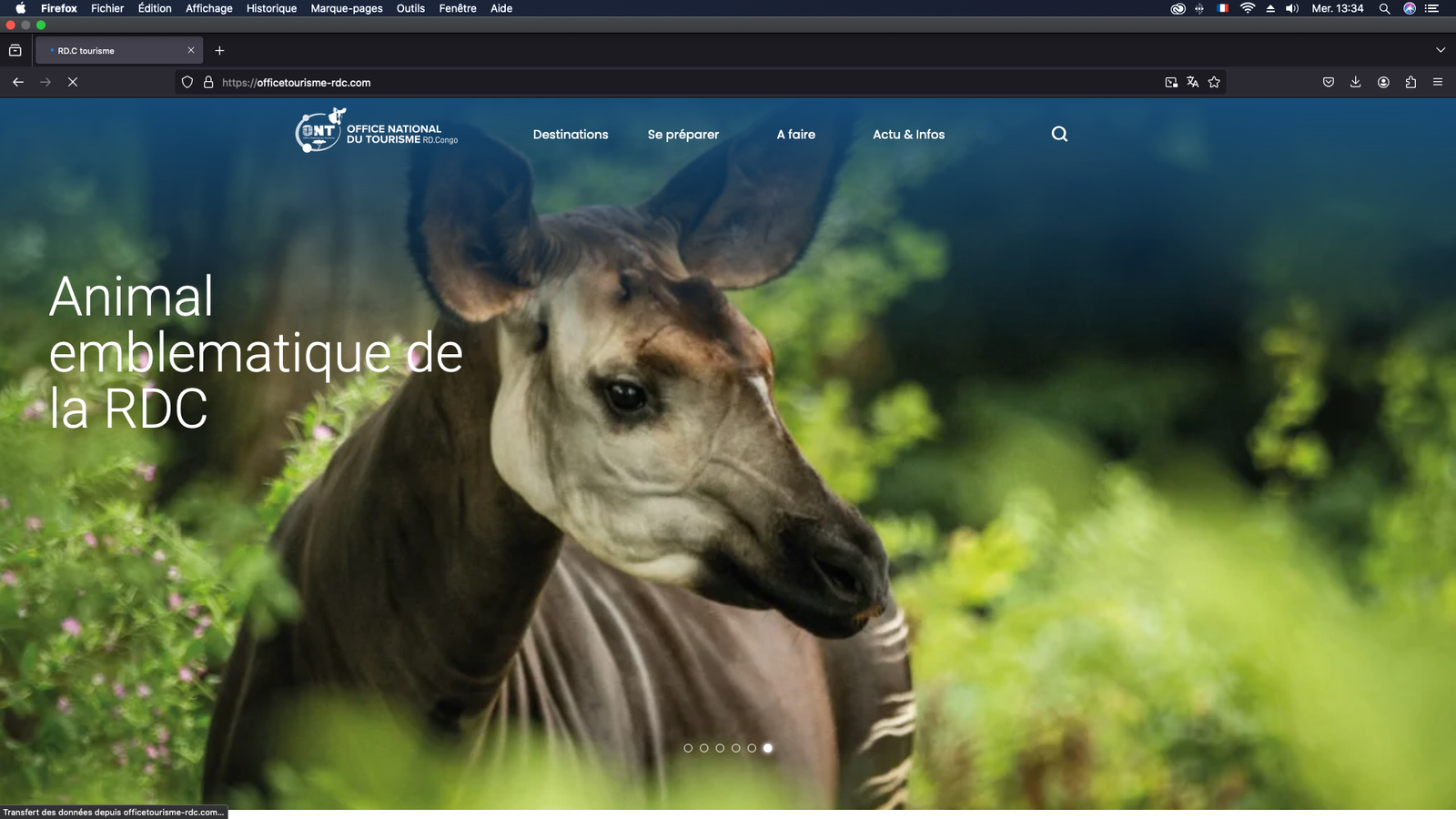Show the downloads panel

click(1356, 82)
